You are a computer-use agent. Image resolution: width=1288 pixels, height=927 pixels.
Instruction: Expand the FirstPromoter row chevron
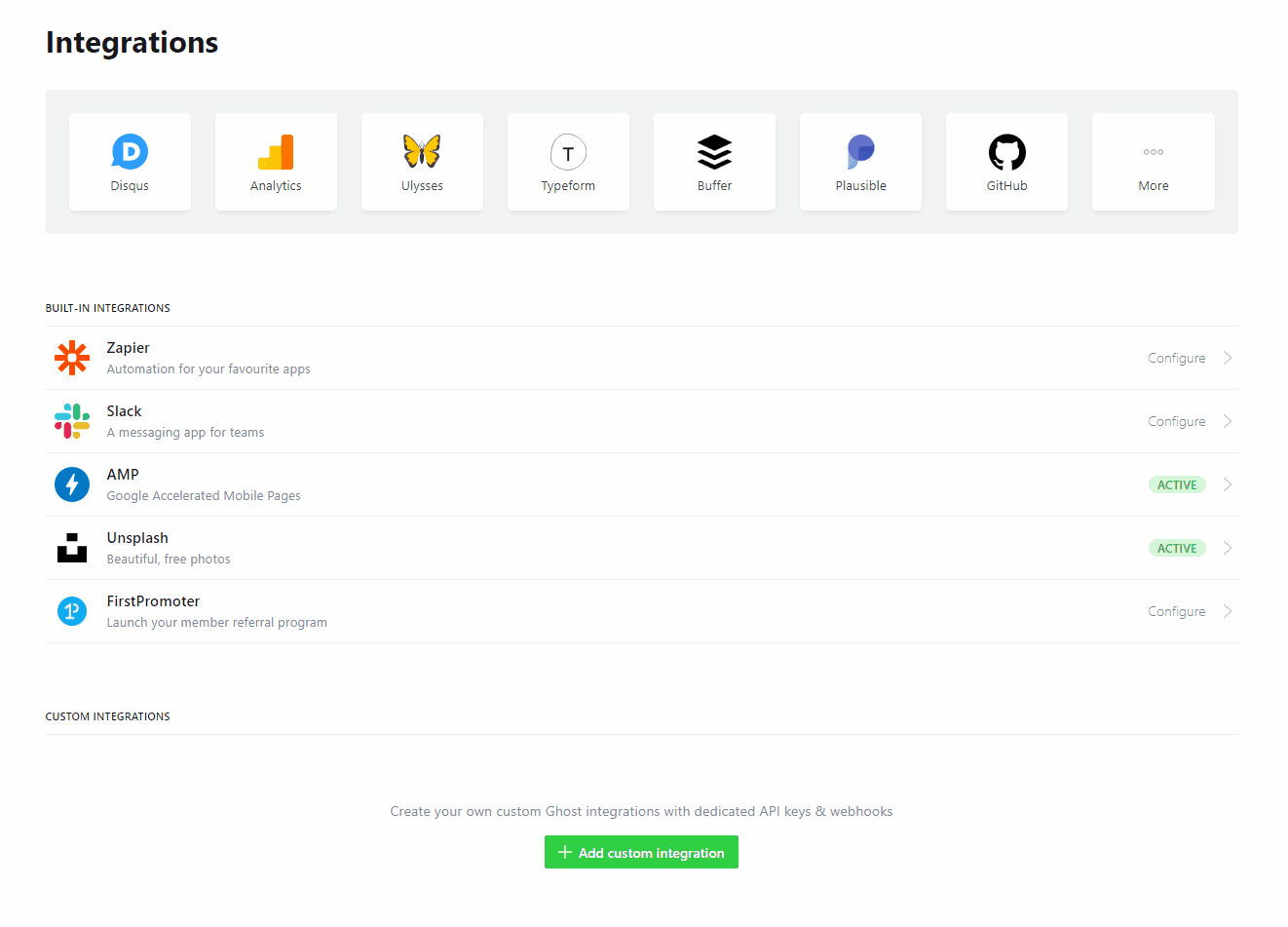coord(1226,611)
